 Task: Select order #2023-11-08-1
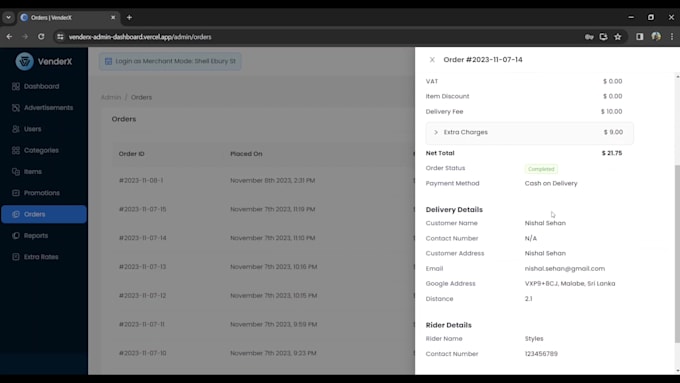pyautogui.click(x=141, y=180)
